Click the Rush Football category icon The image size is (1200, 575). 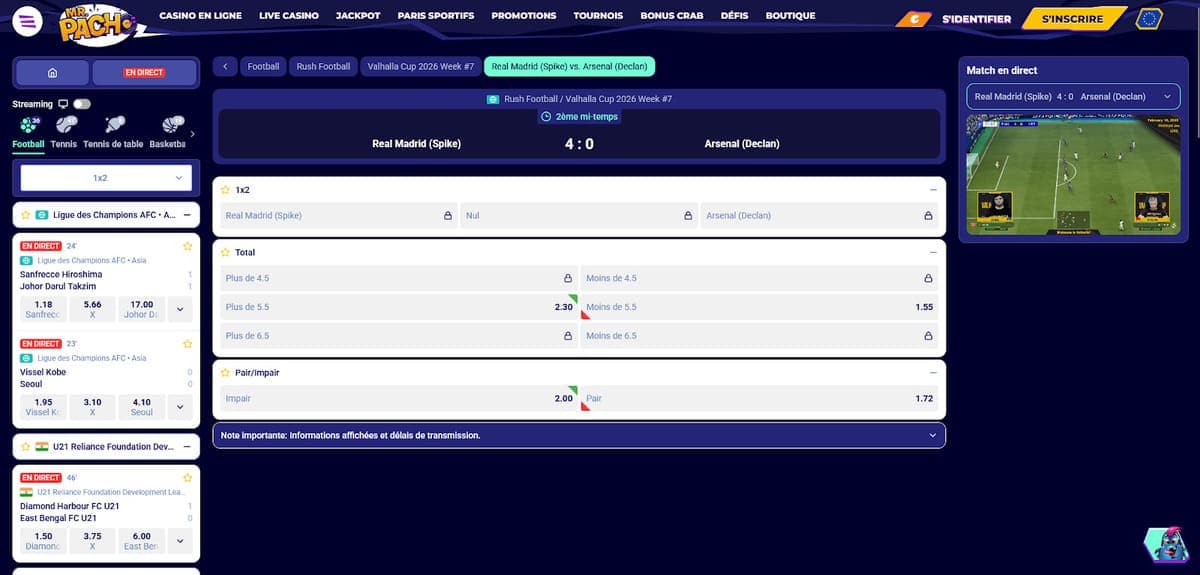tap(493, 99)
